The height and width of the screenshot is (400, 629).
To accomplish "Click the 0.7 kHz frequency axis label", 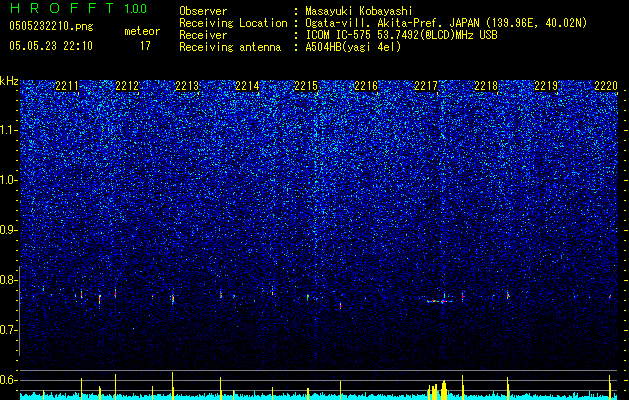I will point(9,330).
